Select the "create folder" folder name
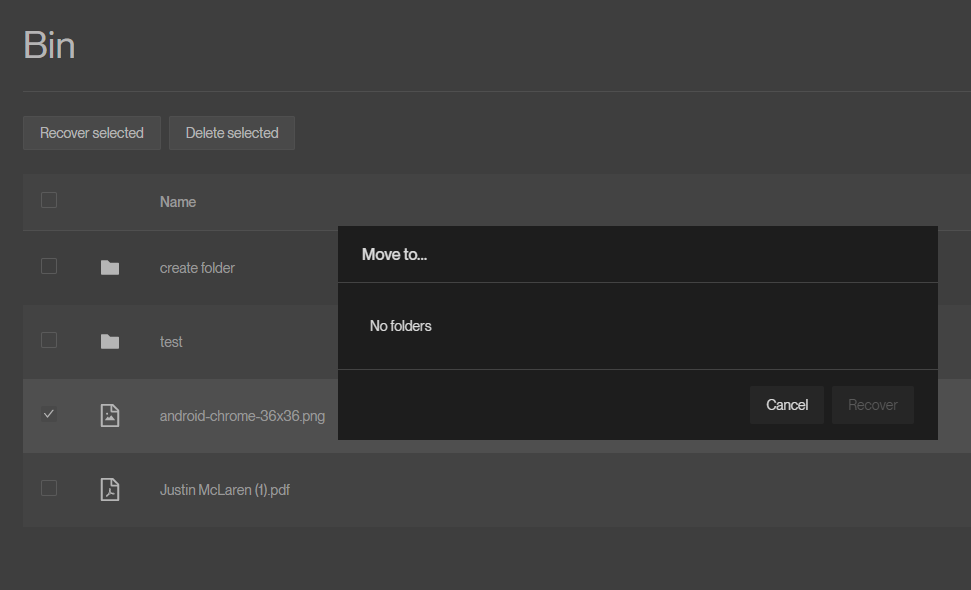This screenshot has height=590, width=971. [x=196, y=267]
